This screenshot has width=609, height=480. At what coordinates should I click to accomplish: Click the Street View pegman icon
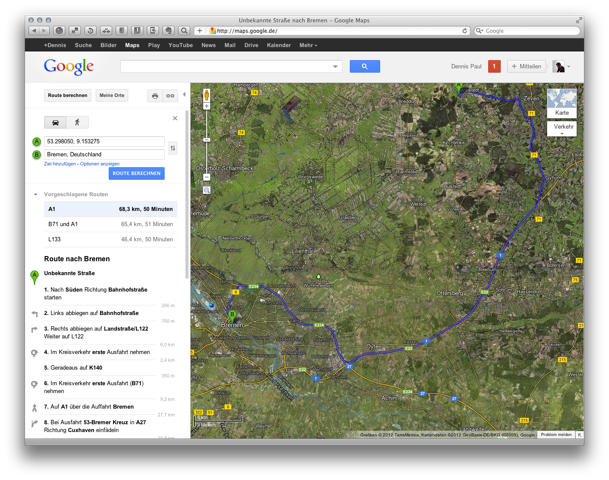point(207,98)
